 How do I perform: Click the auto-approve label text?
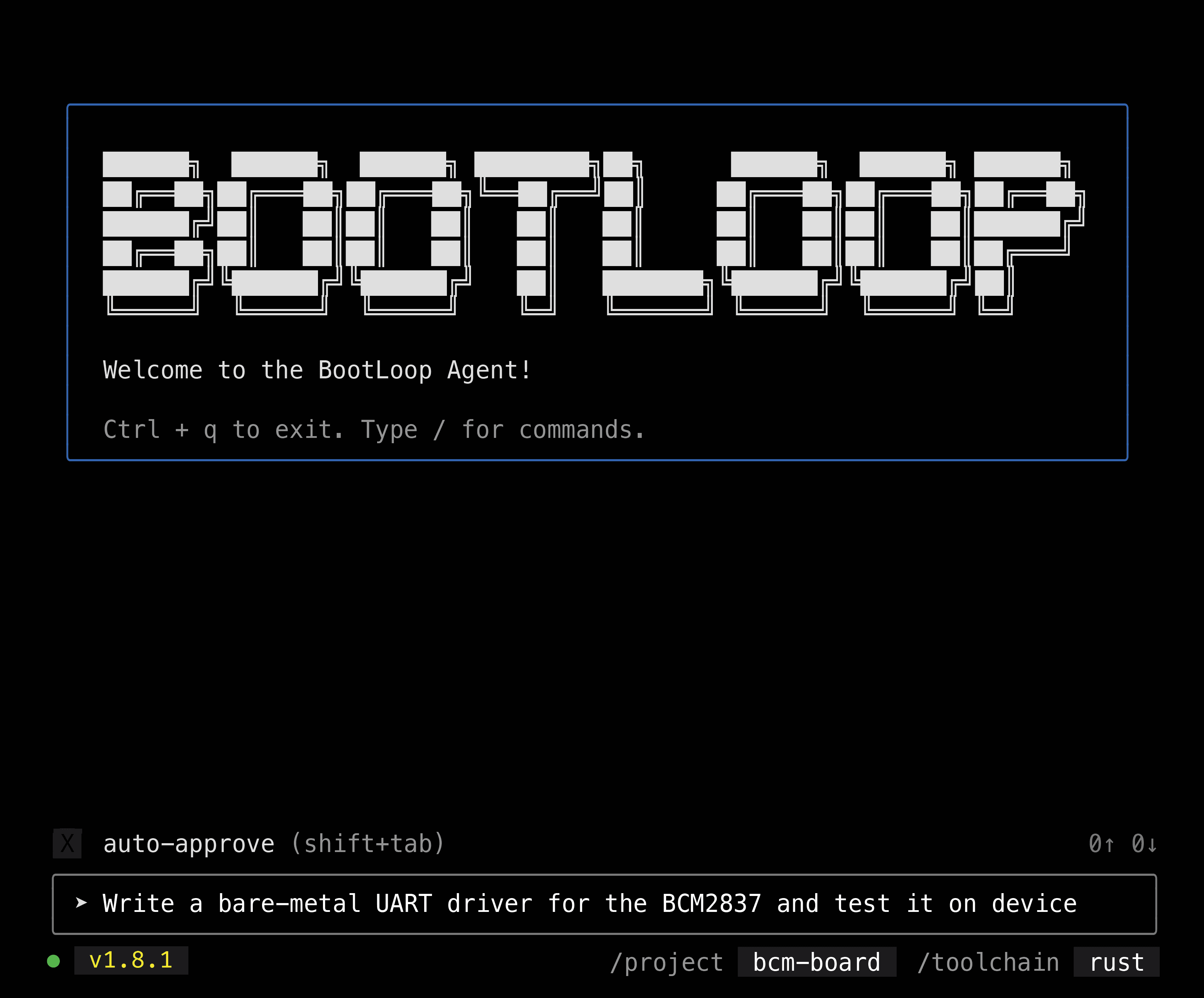click(x=189, y=844)
